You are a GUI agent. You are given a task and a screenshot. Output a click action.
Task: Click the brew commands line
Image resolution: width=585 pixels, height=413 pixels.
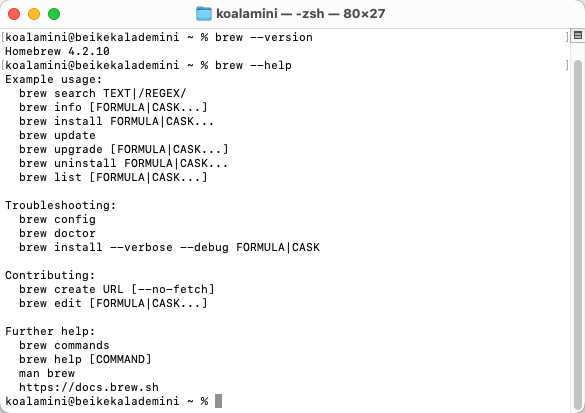pyautogui.click(x=64, y=345)
